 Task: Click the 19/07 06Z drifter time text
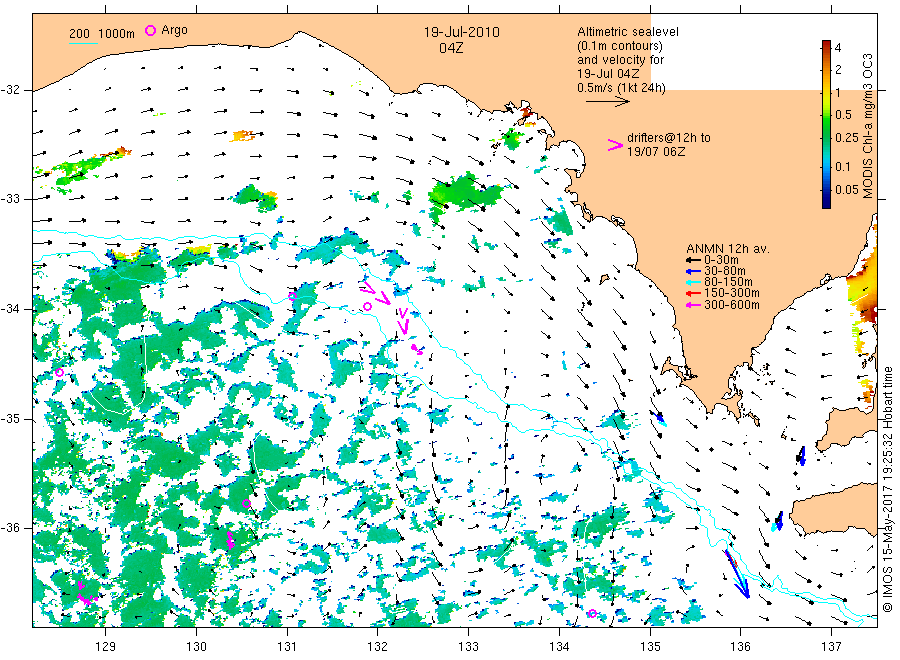(x=656, y=152)
